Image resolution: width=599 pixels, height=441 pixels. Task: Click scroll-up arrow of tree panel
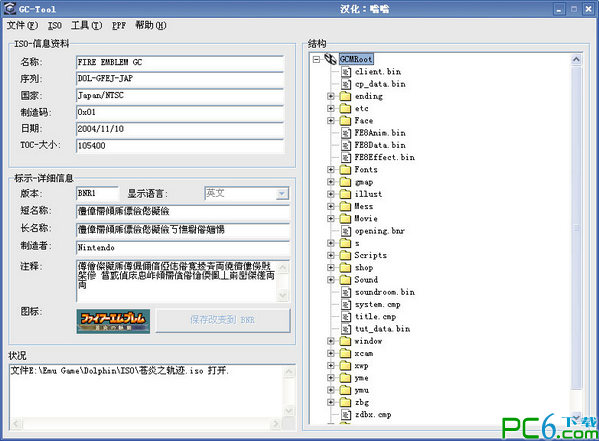576,60
